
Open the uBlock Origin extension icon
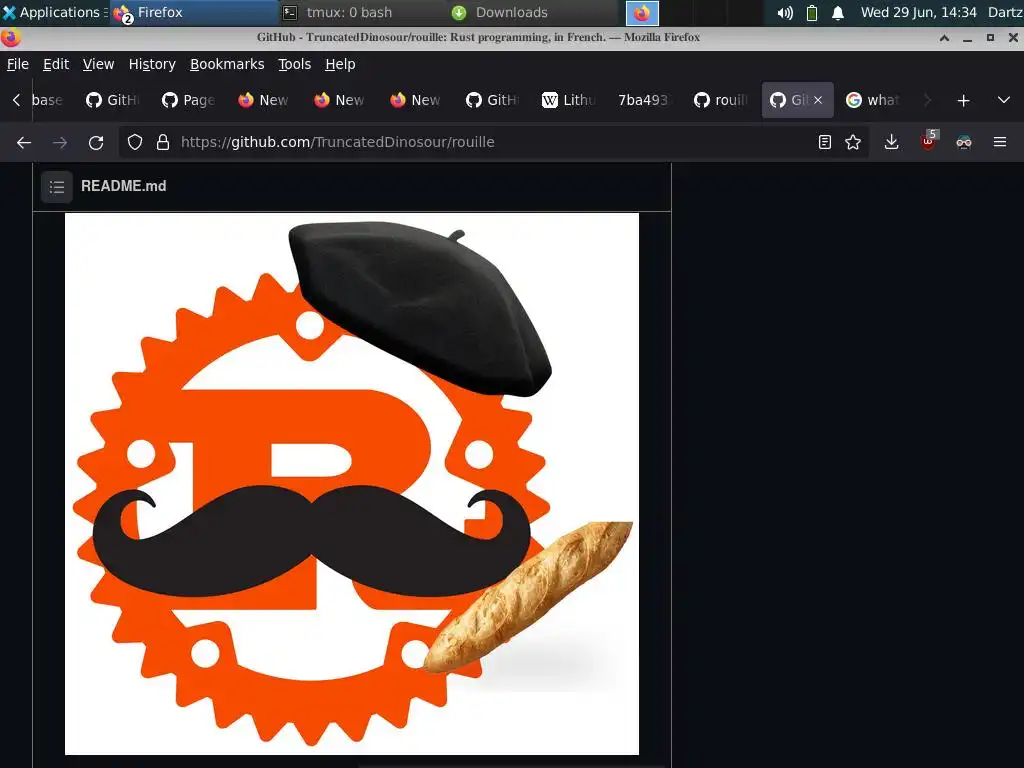[x=929, y=141]
